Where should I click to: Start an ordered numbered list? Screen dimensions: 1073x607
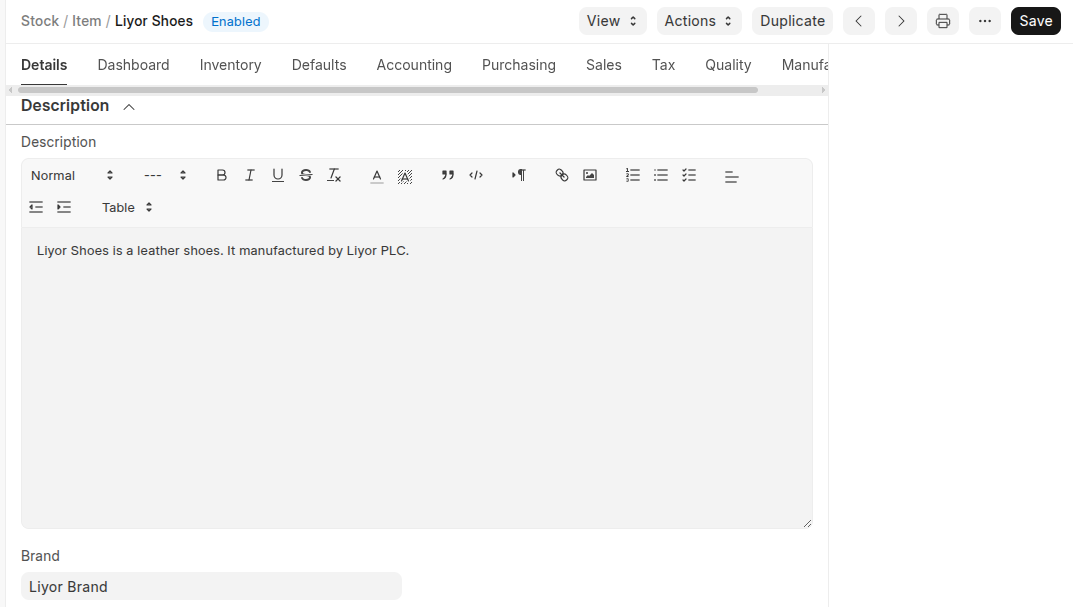pos(633,175)
